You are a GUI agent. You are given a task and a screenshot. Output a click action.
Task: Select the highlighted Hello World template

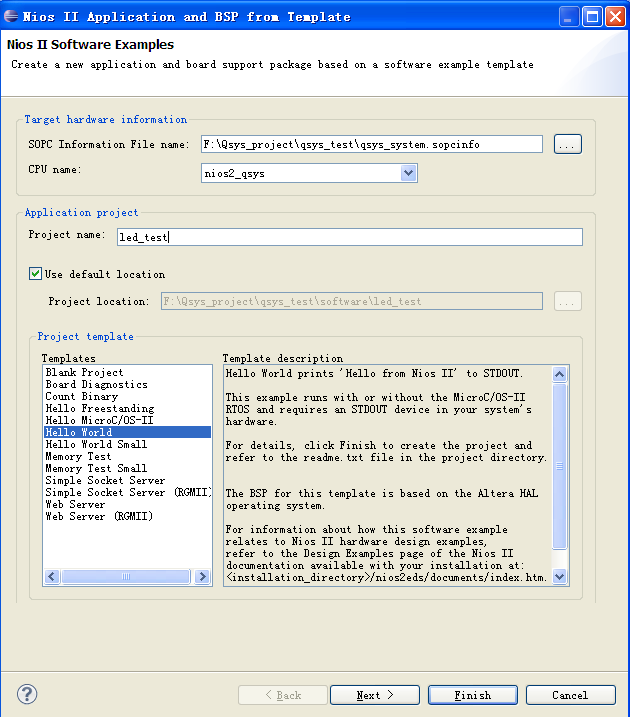[128, 432]
